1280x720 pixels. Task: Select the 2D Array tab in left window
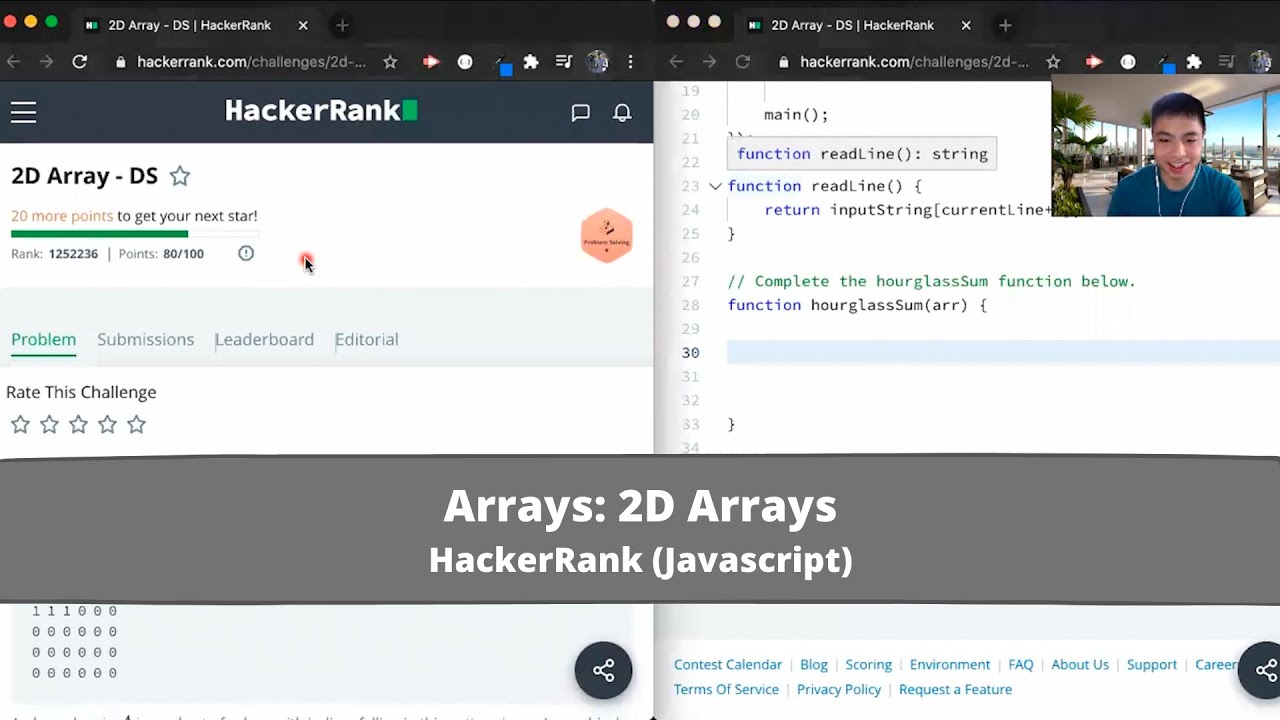(190, 25)
